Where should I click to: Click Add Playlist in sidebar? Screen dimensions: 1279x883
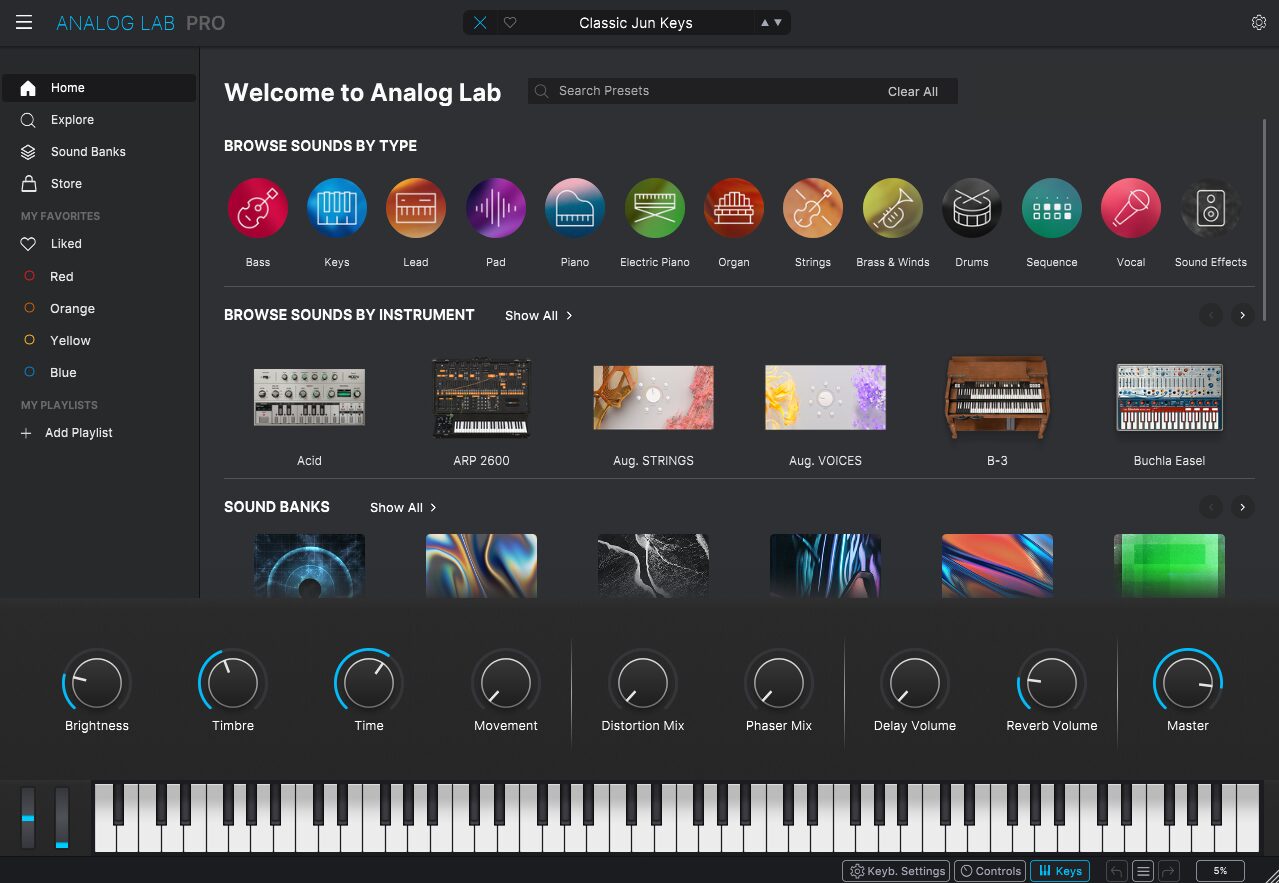coord(78,433)
